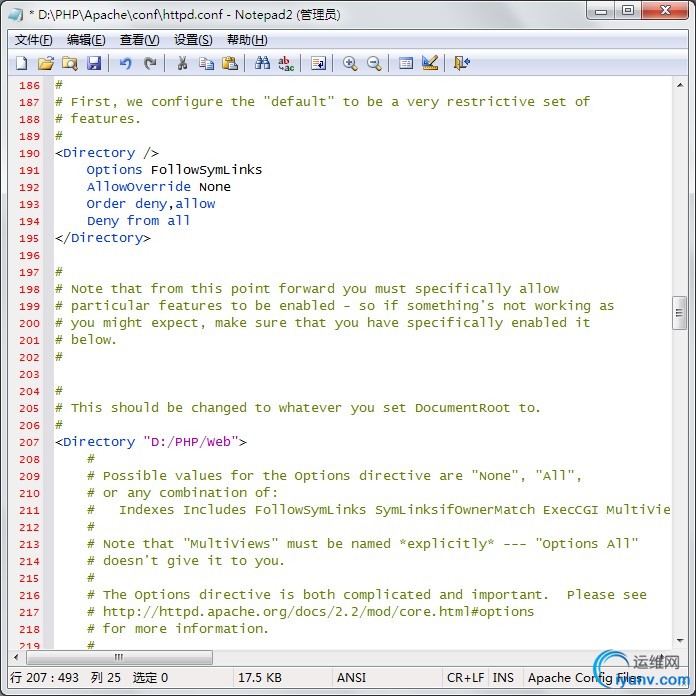Screen dimensions: 696x696
Task: Click "# doesn't give it to you." comment
Action: click(x=186, y=561)
